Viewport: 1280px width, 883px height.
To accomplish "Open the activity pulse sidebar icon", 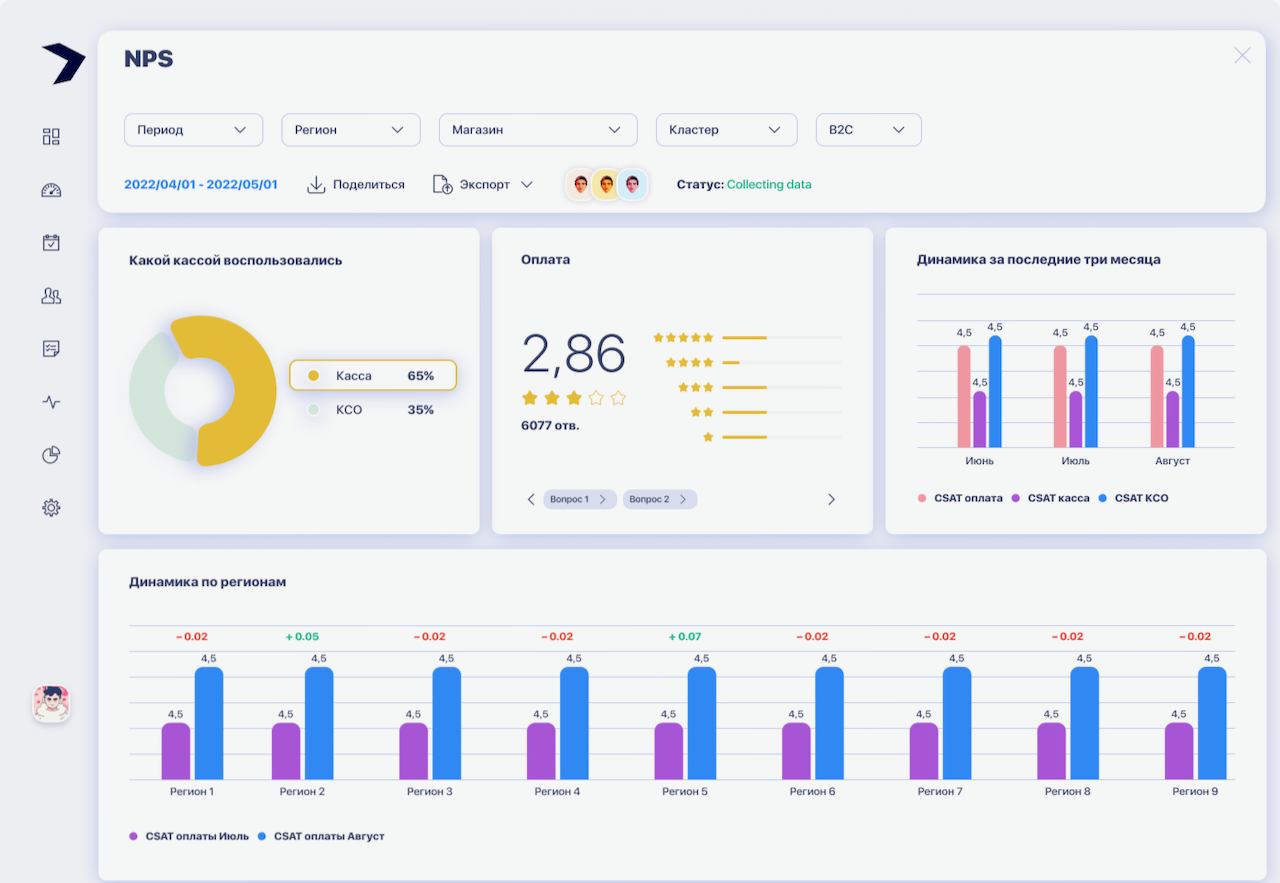I will pyautogui.click(x=51, y=402).
